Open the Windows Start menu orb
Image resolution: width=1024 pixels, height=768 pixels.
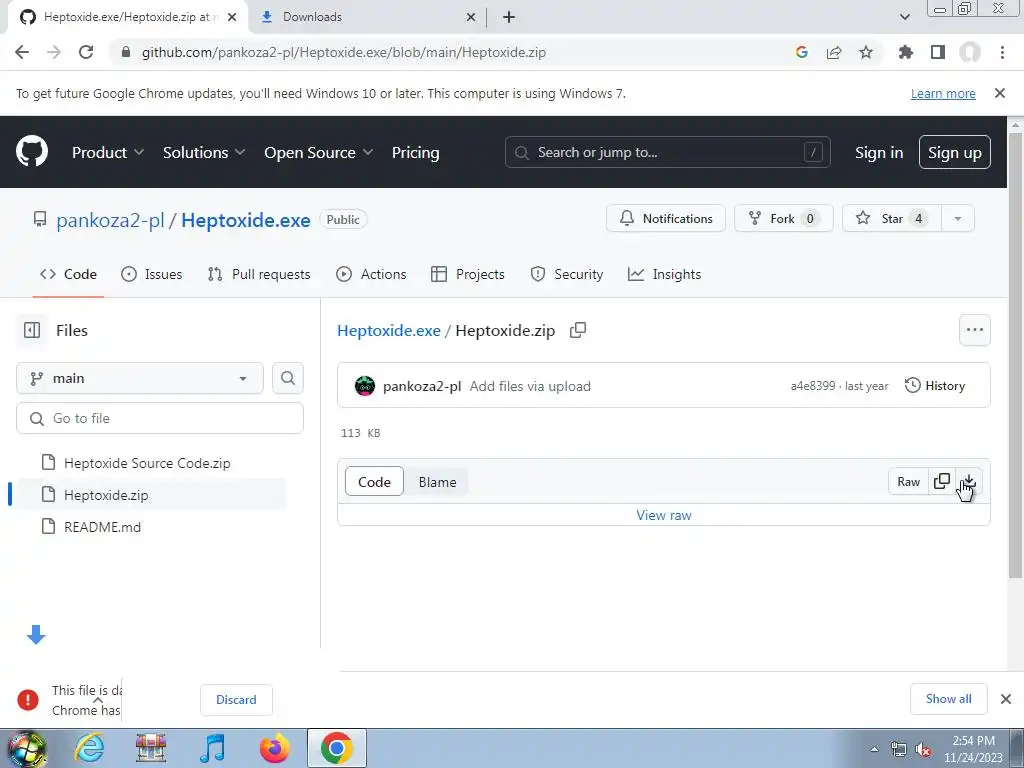[27, 749]
